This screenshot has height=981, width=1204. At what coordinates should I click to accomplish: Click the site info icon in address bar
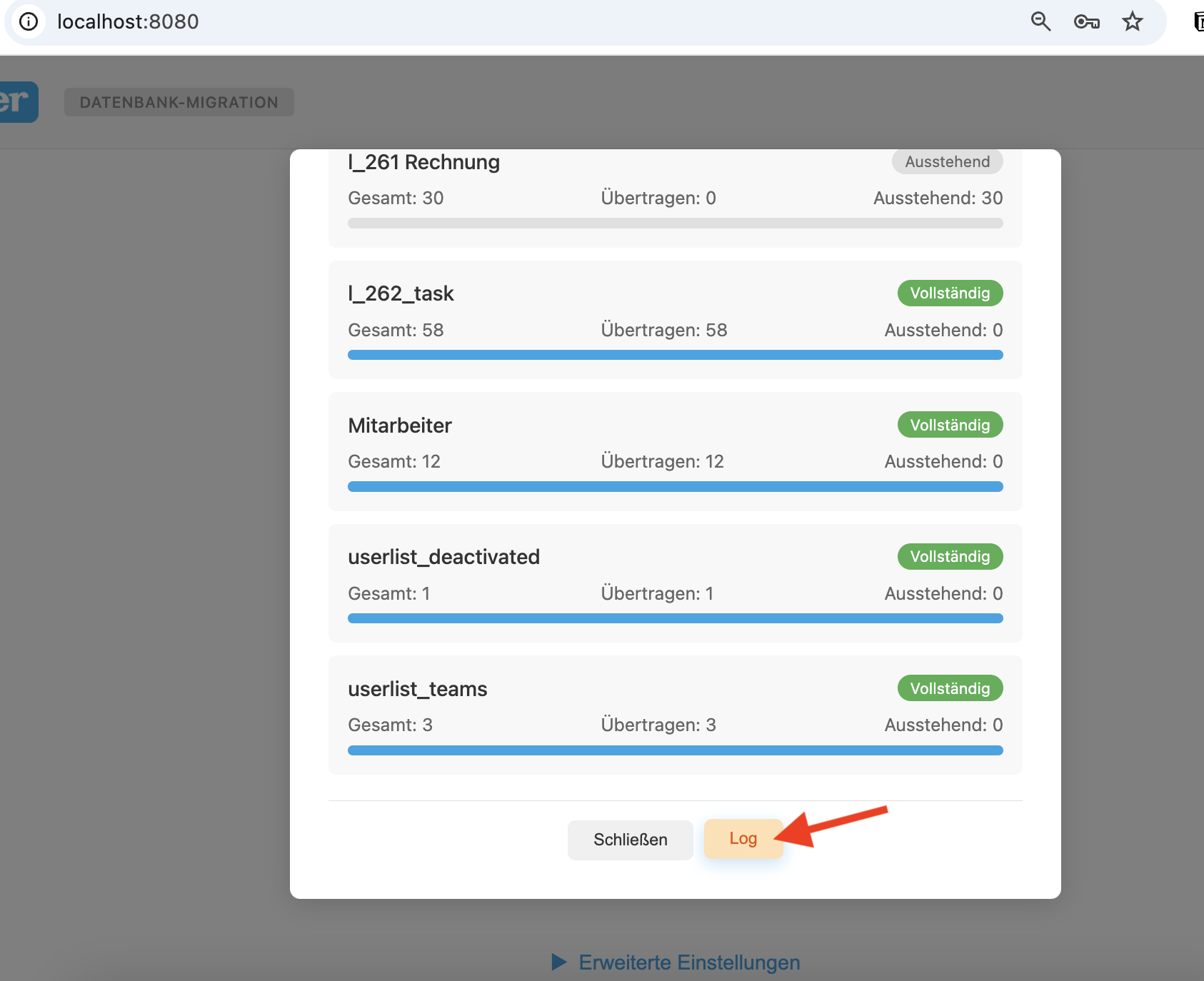[x=29, y=21]
